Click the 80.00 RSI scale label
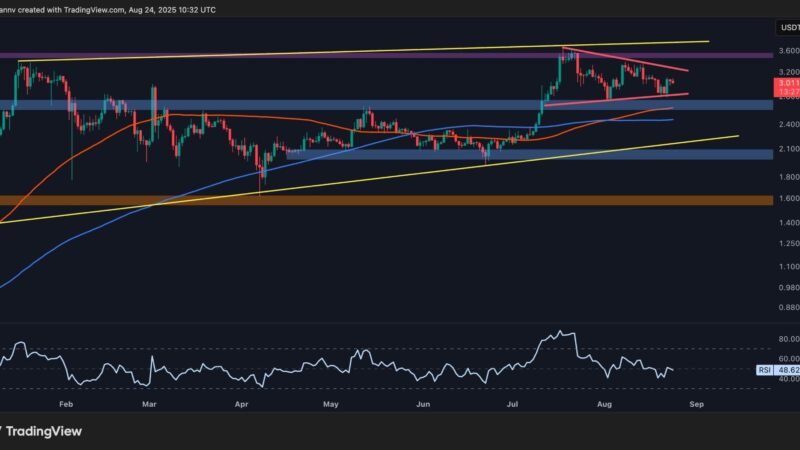 point(789,339)
